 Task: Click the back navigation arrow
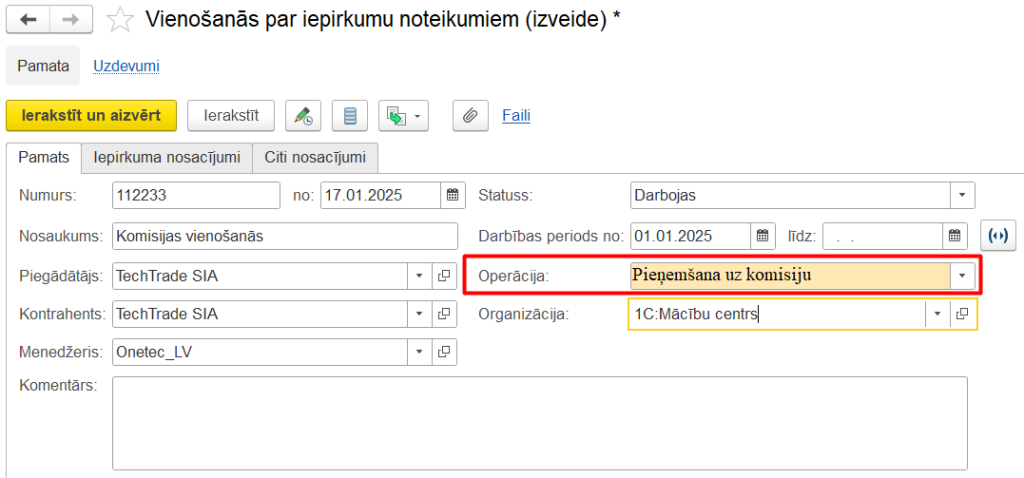pyautogui.click(x=28, y=19)
